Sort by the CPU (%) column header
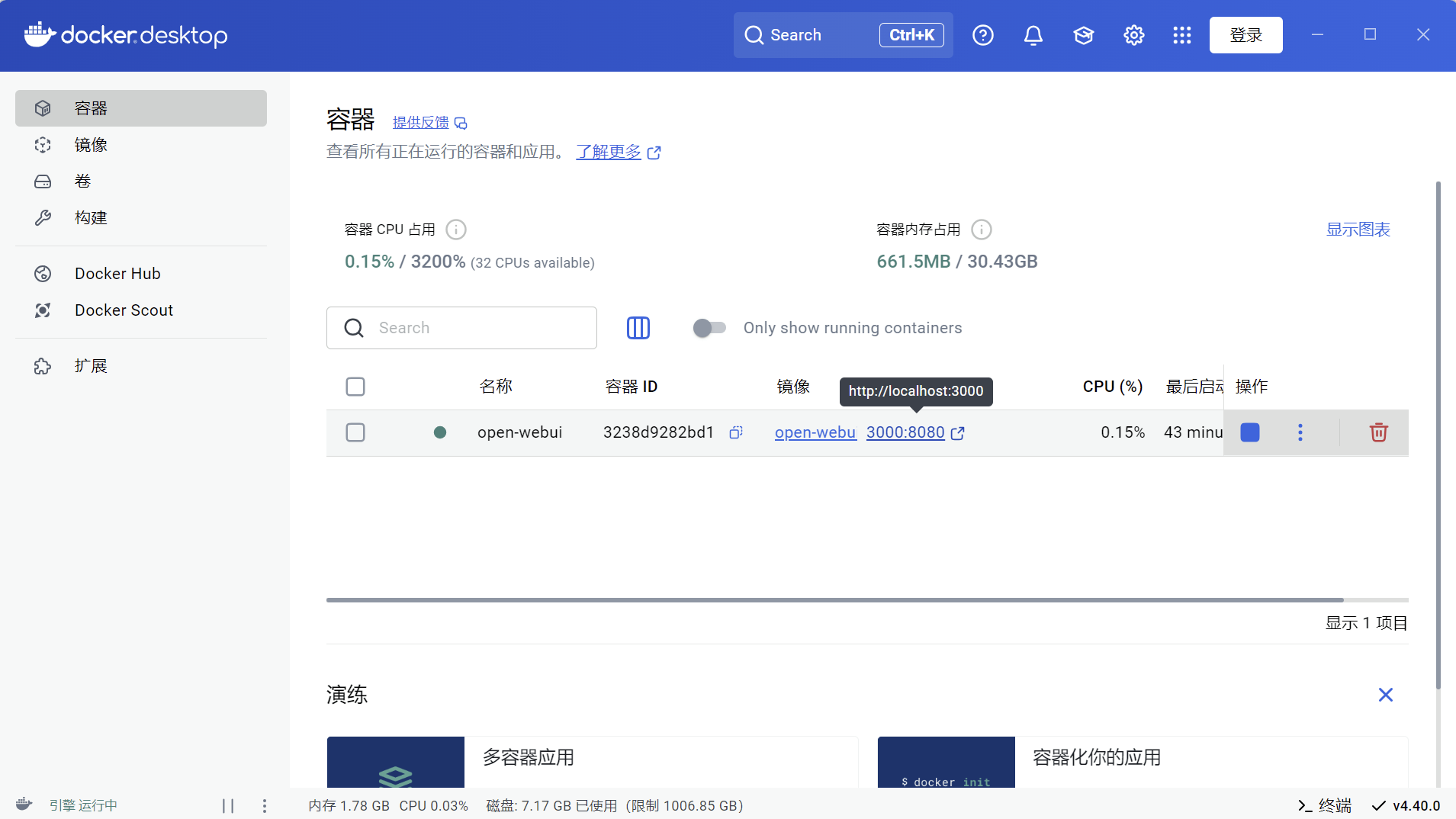The width and height of the screenshot is (1456, 819). click(1112, 387)
